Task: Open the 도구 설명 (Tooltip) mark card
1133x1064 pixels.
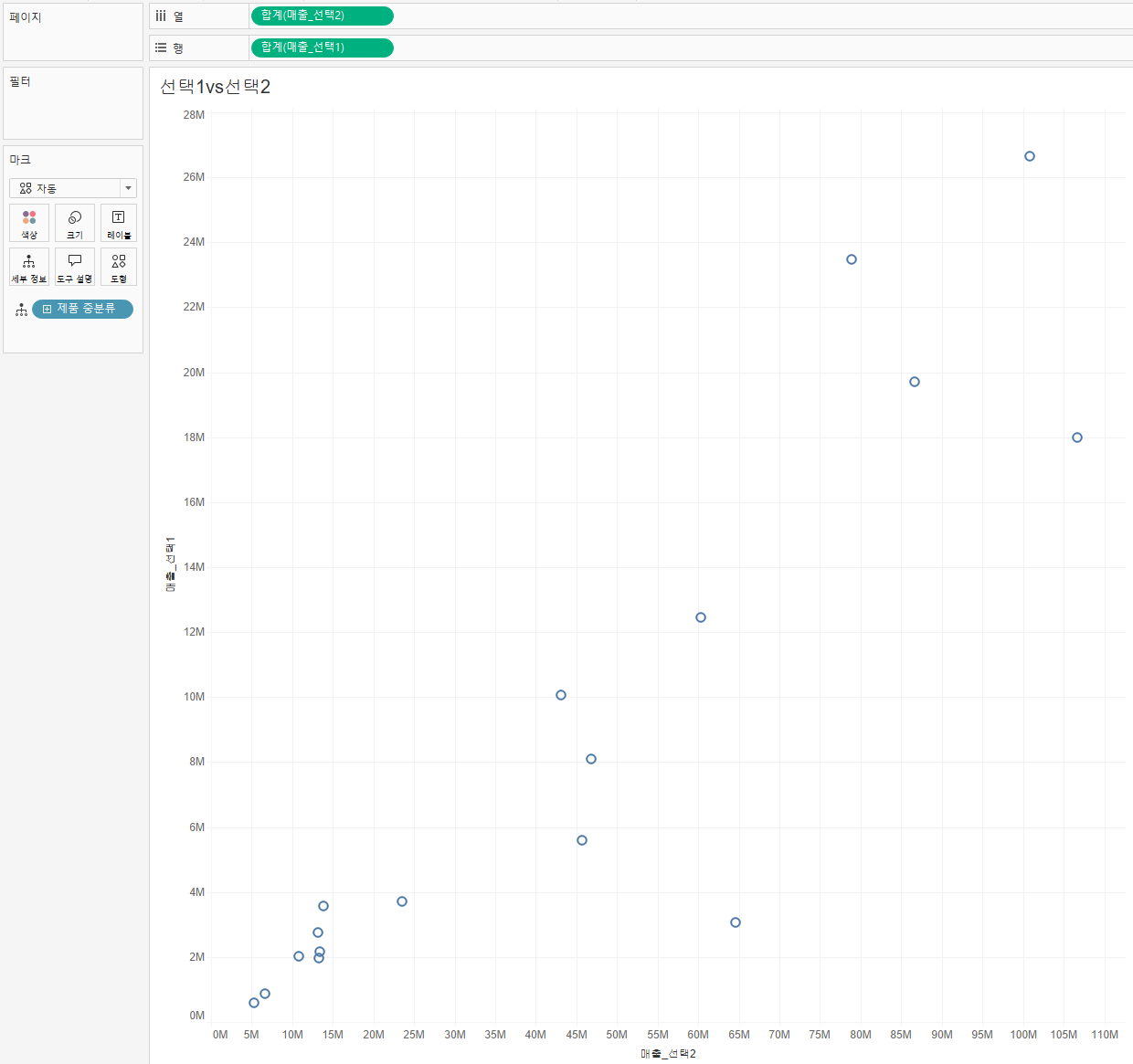Action: click(x=75, y=267)
